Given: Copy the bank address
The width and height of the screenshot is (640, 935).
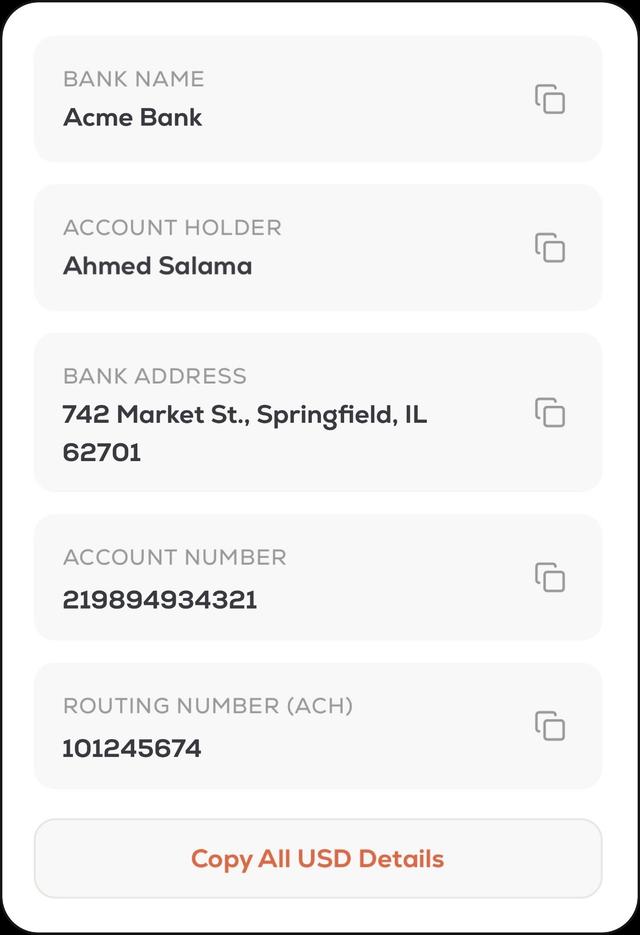Looking at the screenshot, I should 551,413.
